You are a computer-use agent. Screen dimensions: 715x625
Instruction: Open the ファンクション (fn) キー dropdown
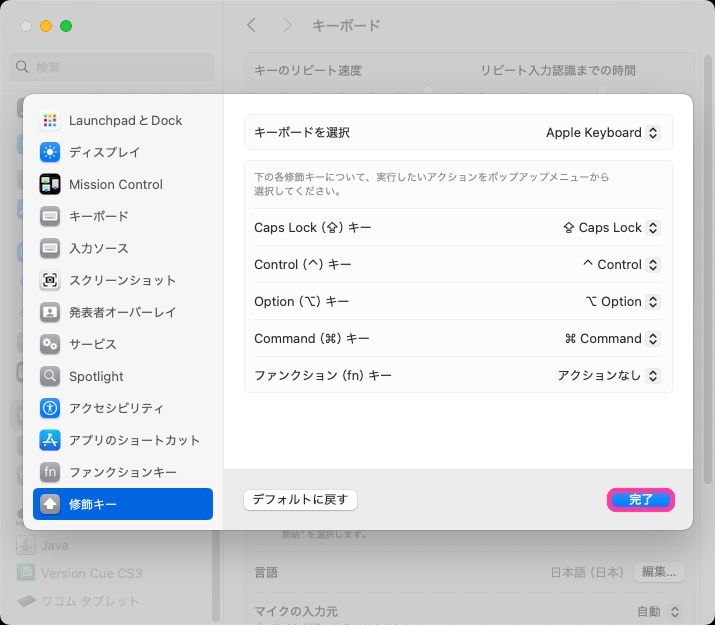[x=608, y=376]
